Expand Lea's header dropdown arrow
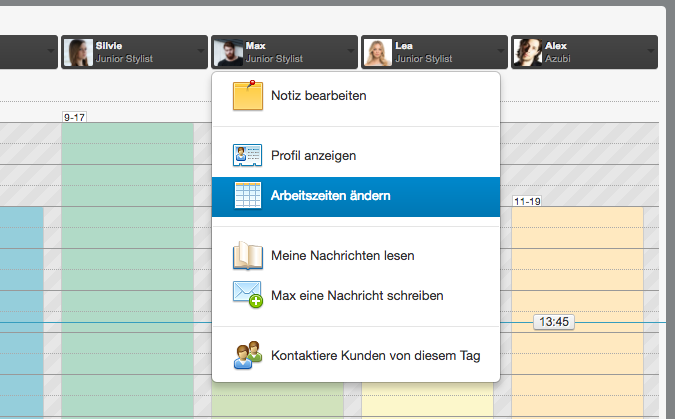Viewport: 675px width, 419px height. coord(501,51)
